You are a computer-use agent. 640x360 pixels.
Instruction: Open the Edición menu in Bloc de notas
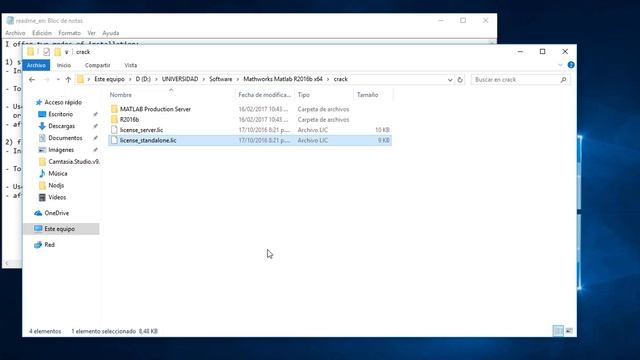[x=42, y=33]
